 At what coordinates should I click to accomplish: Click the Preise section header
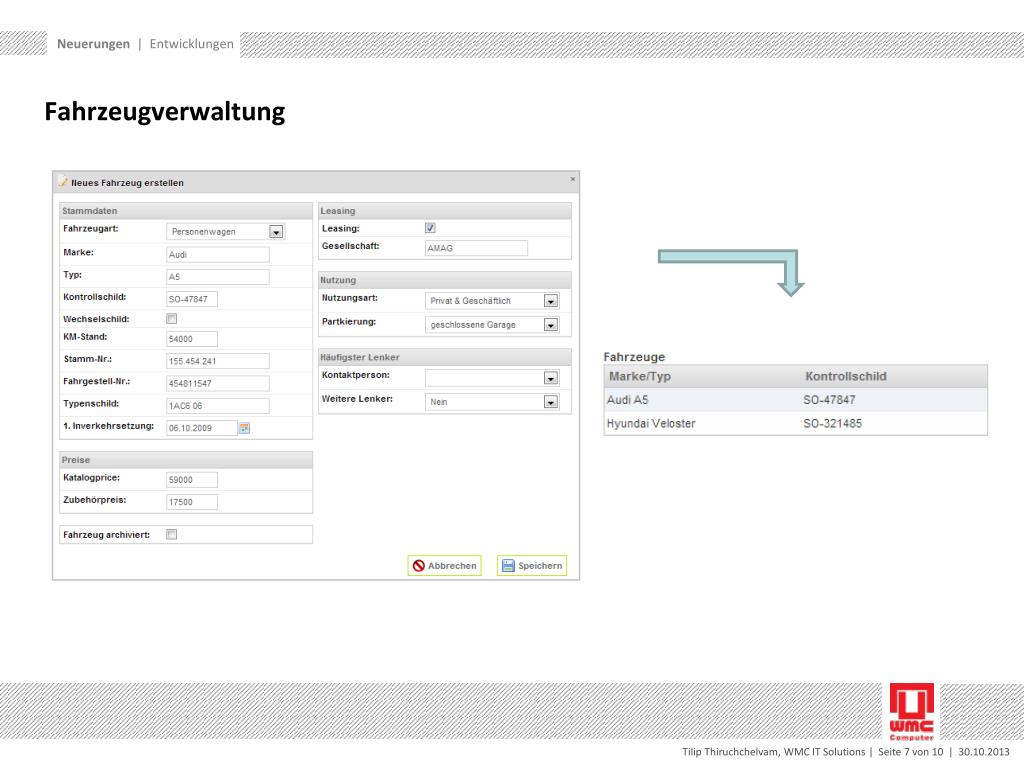click(186, 460)
